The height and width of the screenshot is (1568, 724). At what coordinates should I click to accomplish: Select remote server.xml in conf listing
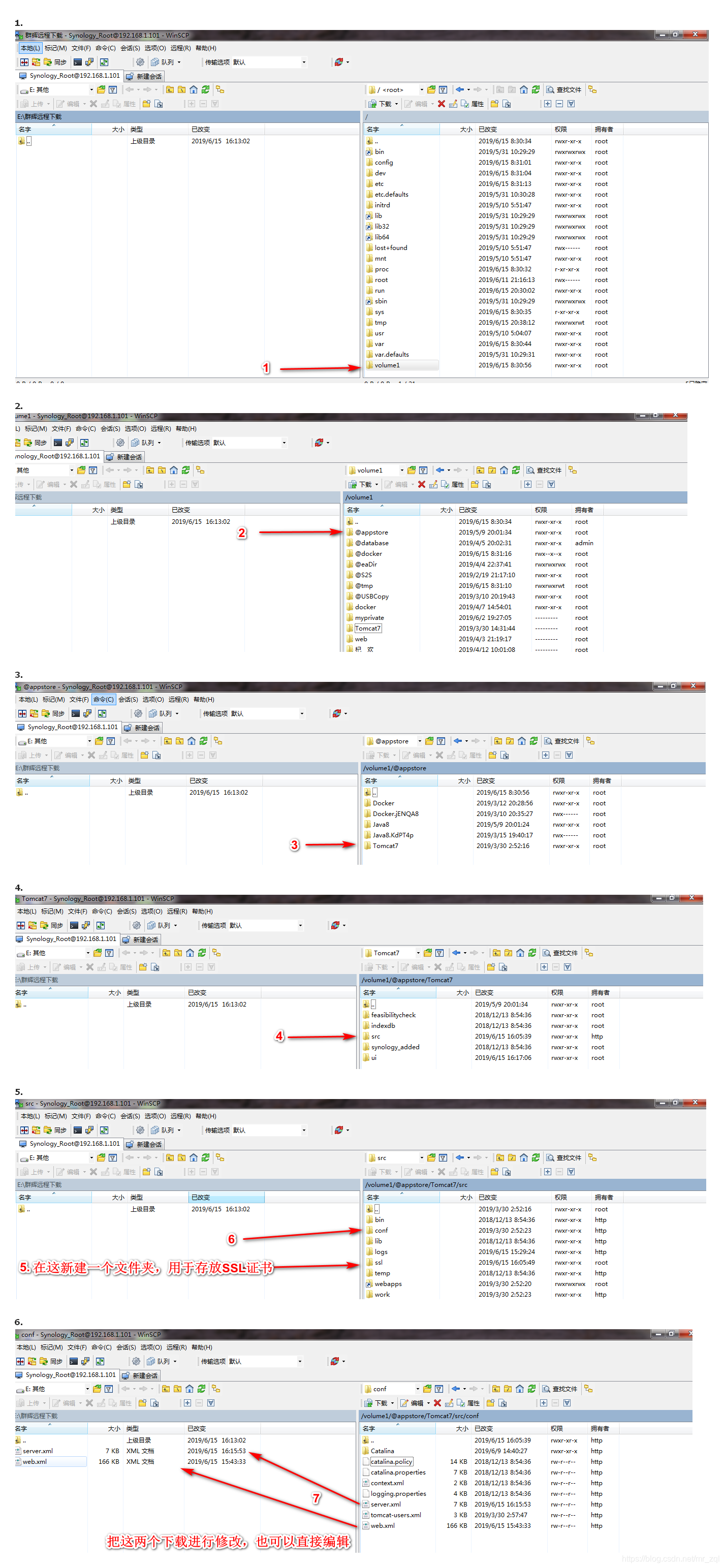(382, 1504)
